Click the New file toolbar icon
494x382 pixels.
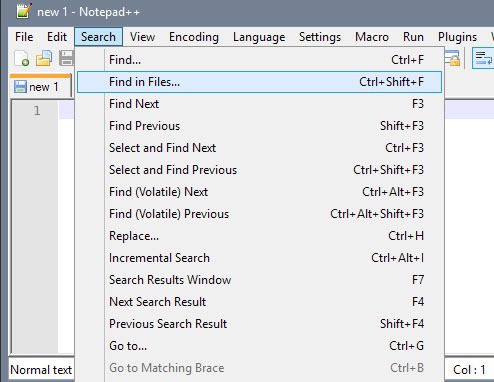[21, 58]
